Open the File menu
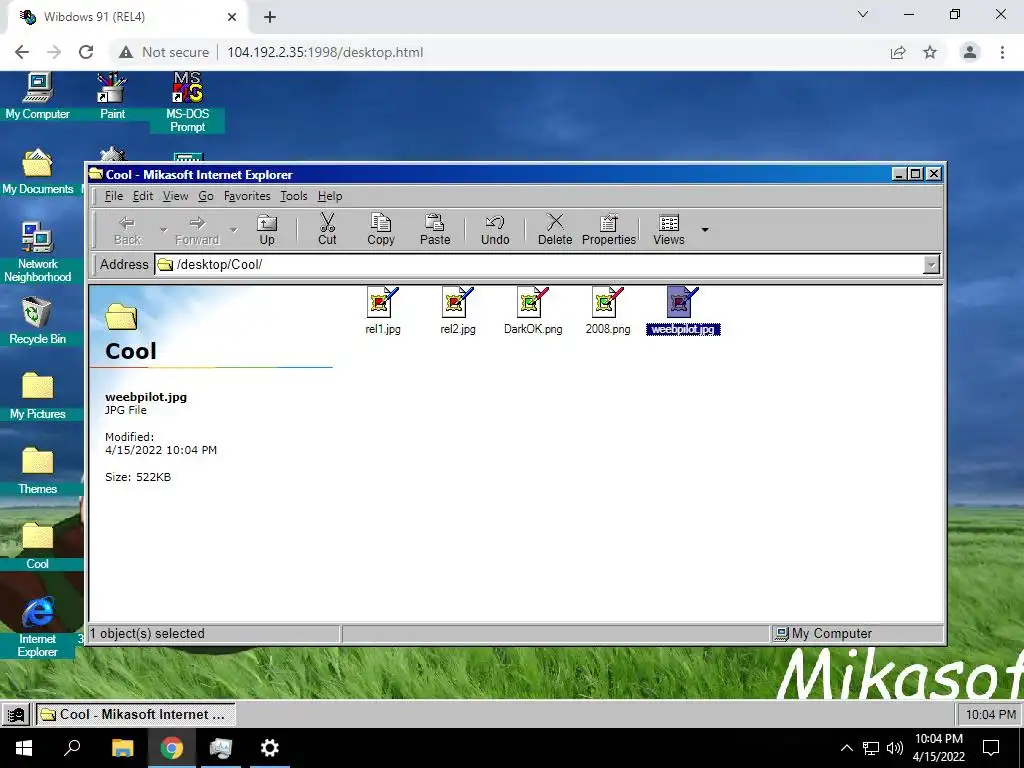The width and height of the screenshot is (1024, 768). pos(114,196)
